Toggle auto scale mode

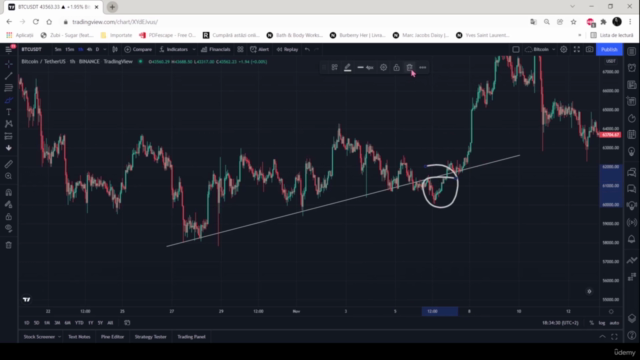pos(614,323)
